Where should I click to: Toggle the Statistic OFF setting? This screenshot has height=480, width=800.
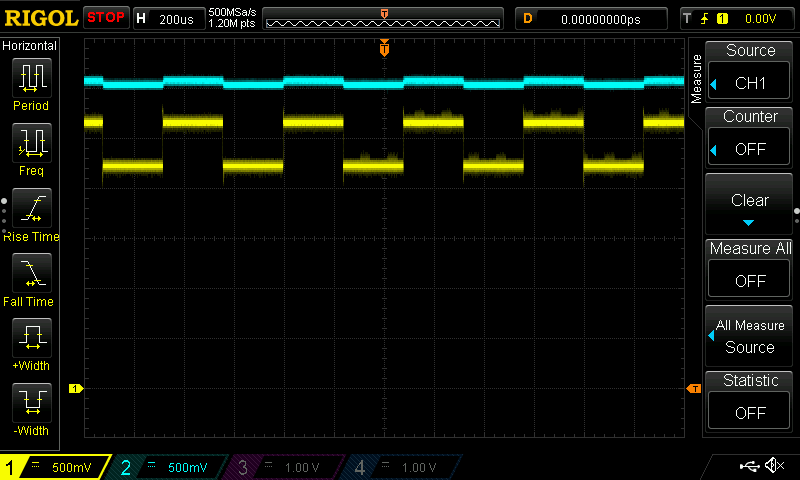click(750, 402)
